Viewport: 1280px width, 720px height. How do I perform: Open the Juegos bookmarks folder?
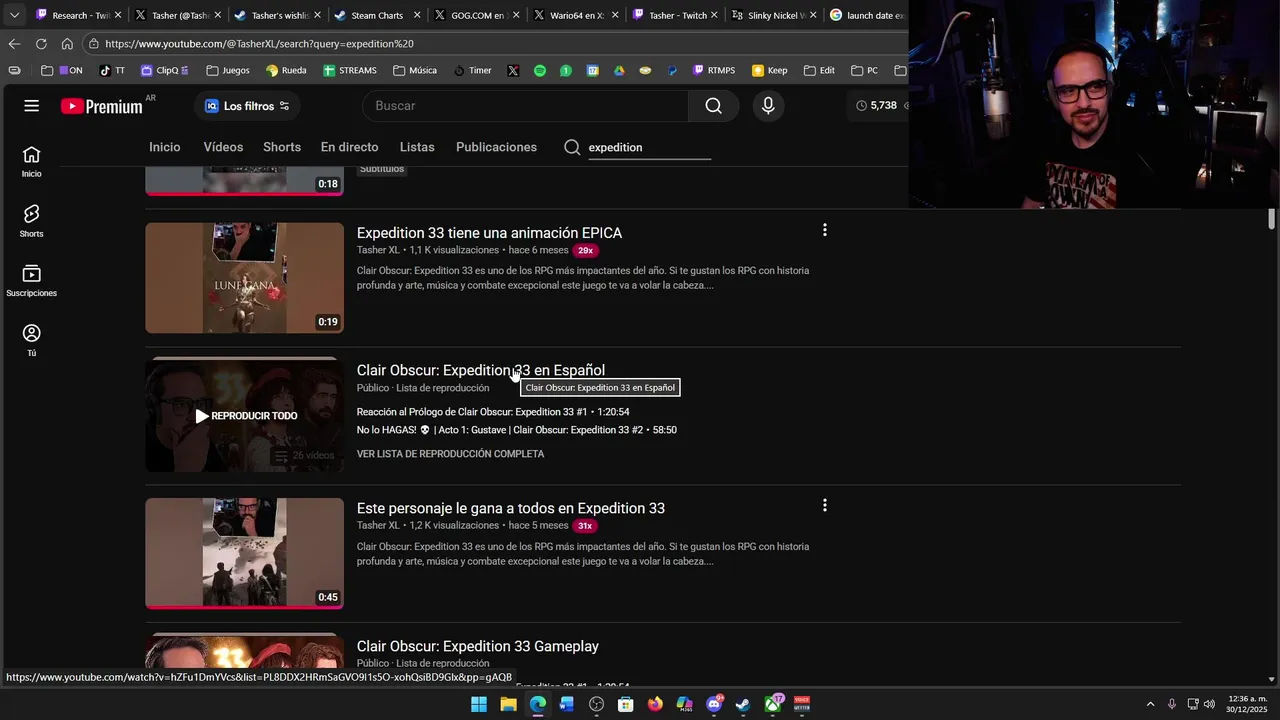click(x=228, y=71)
